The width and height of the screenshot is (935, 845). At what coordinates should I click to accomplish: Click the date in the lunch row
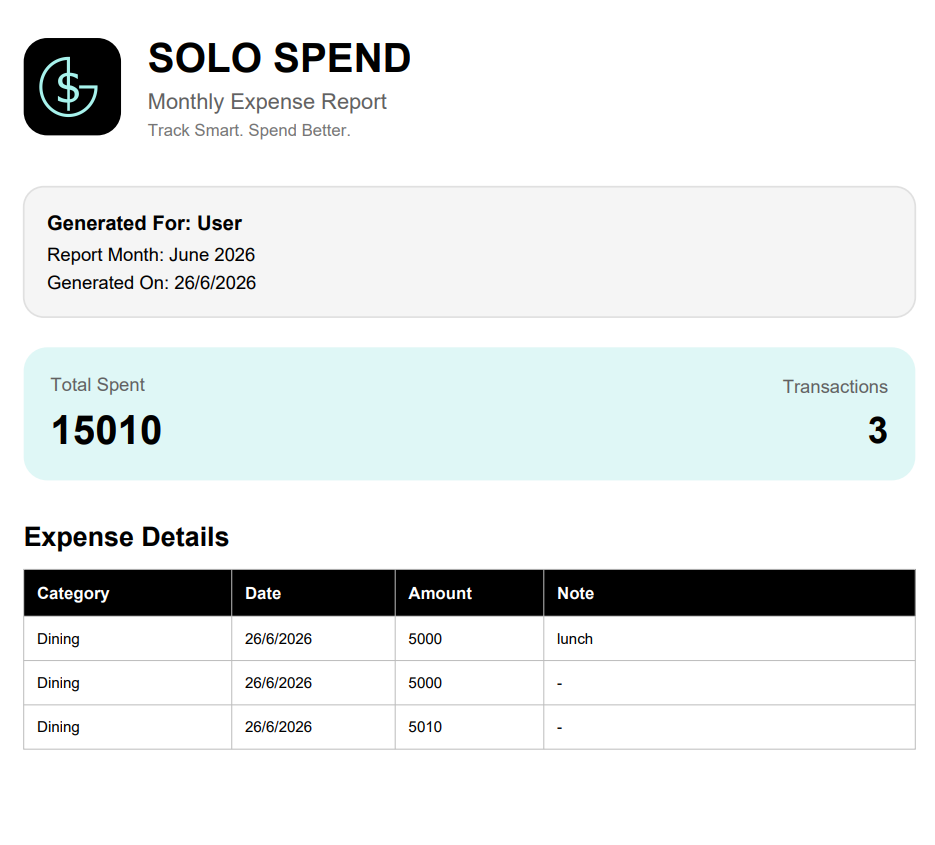(278, 639)
